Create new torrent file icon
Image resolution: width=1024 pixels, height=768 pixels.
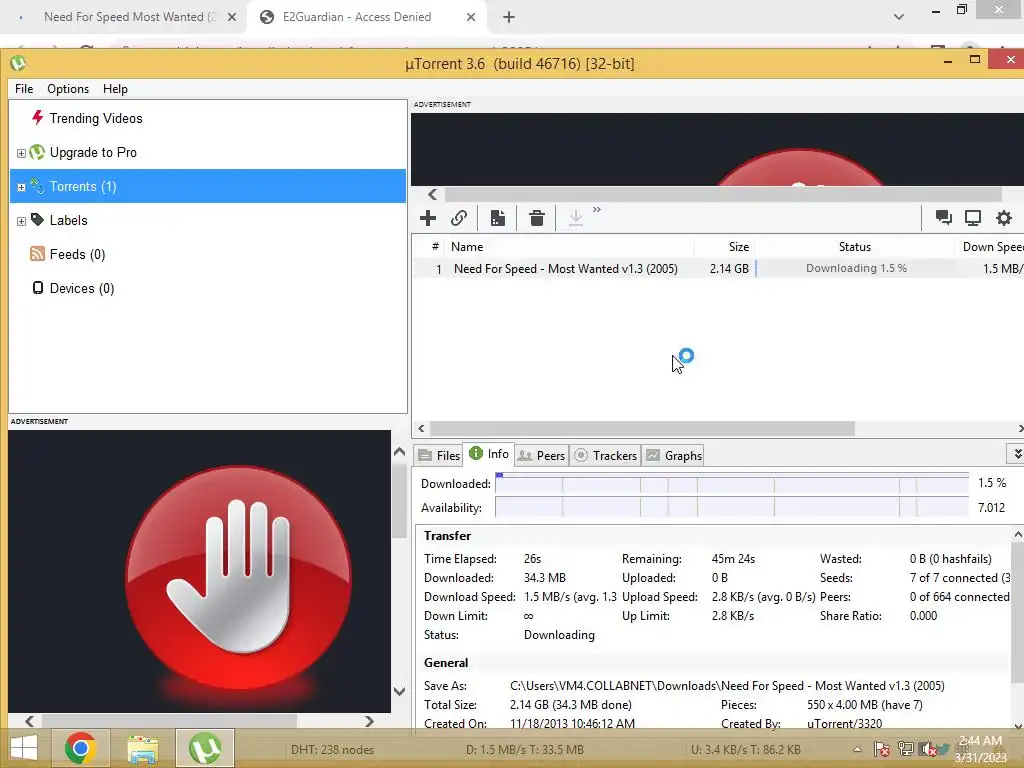(x=498, y=218)
